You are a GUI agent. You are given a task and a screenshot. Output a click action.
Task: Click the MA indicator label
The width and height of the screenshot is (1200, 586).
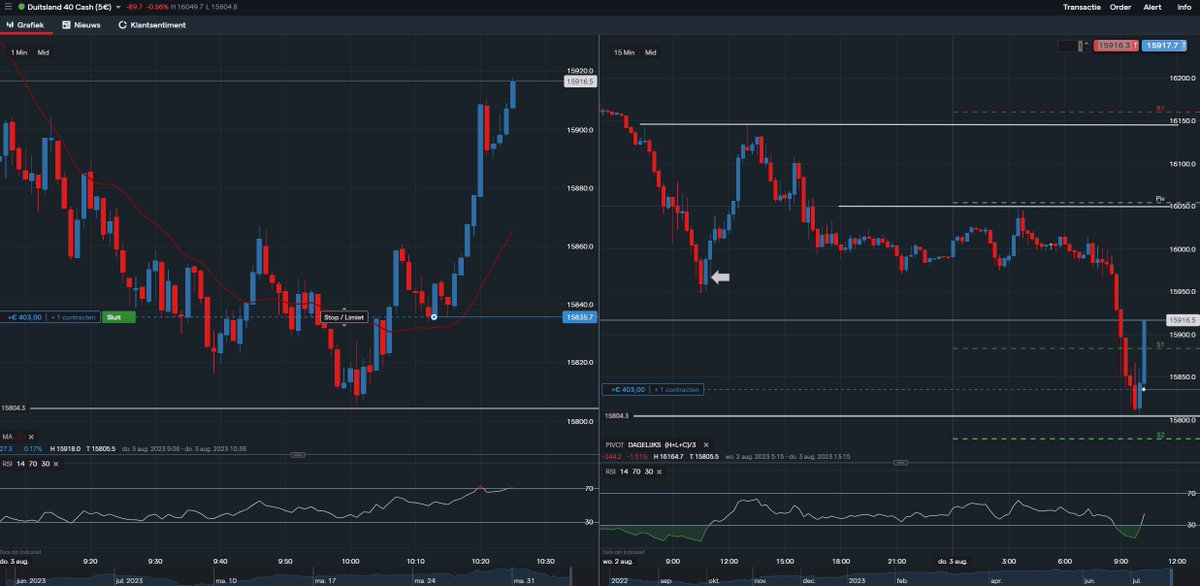click(7, 437)
